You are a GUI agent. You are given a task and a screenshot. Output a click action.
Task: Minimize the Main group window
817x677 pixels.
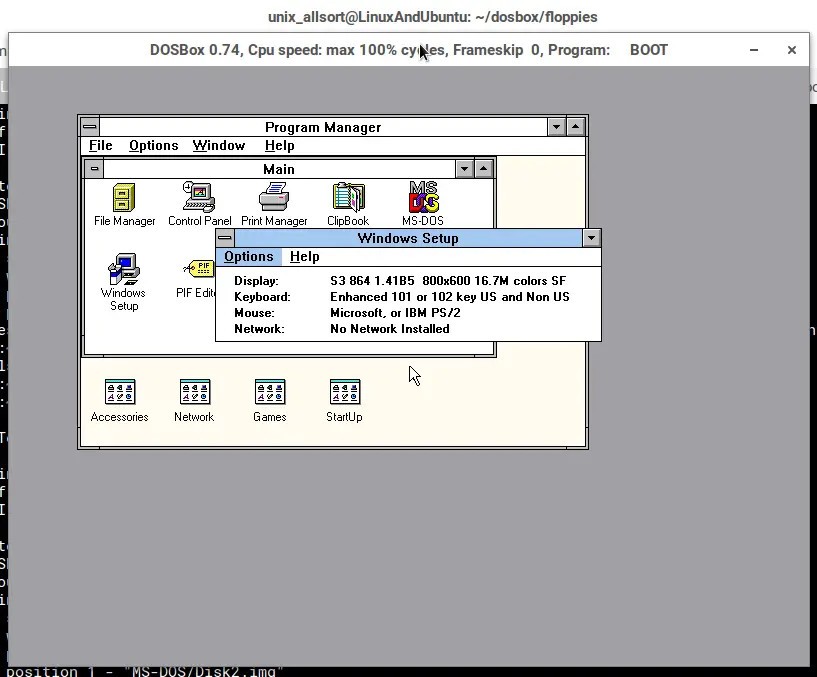click(464, 169)
